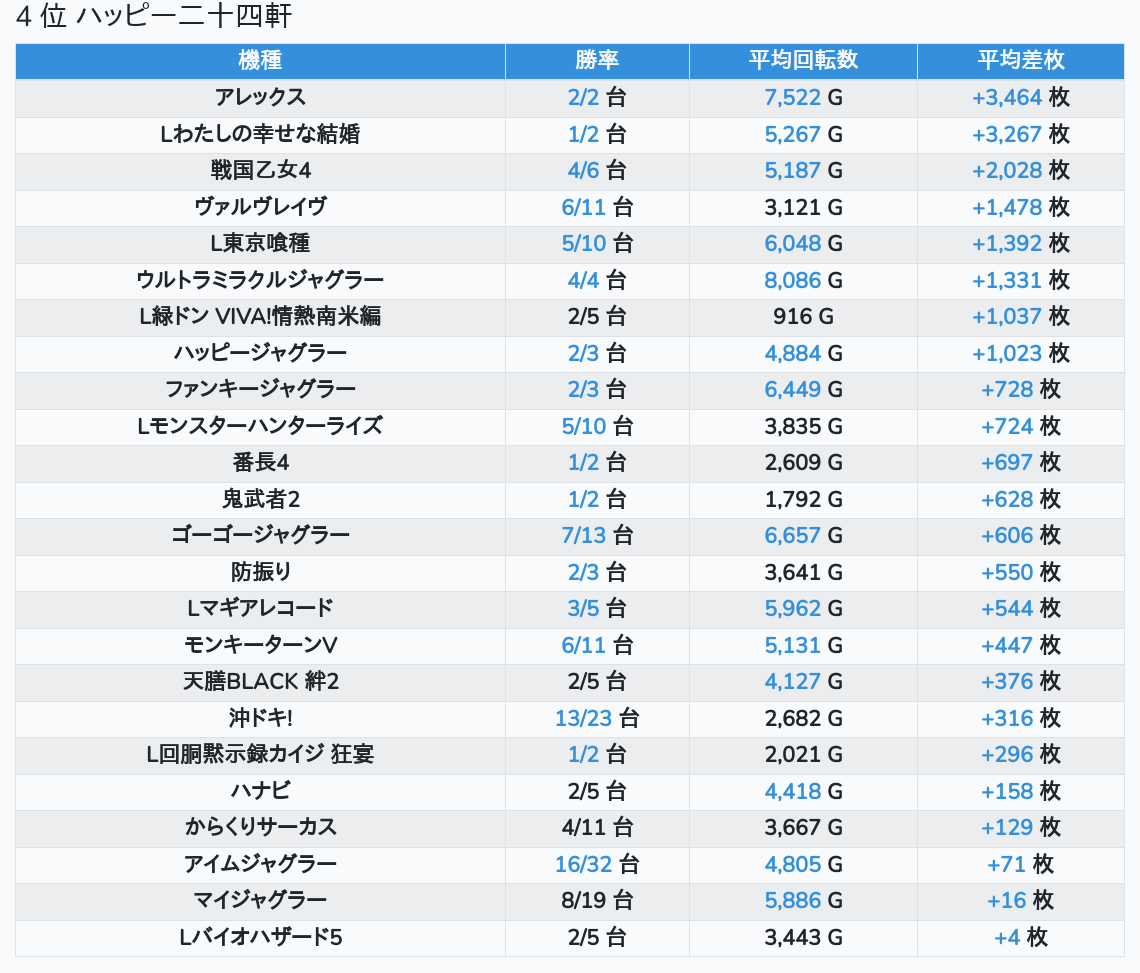Click the 6,449 G cell
Viewport: 1140px width, 973px height.
(x=803, y=389)
